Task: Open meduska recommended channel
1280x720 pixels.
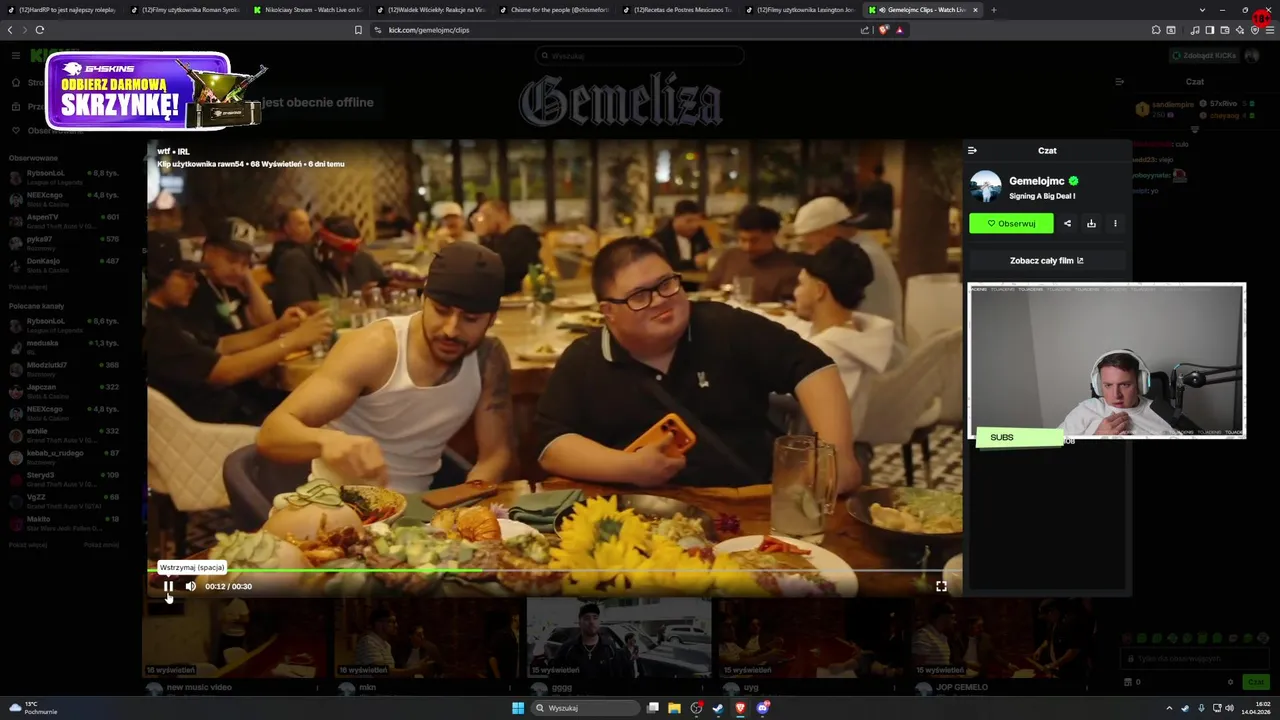Action: (x=64, y=347)
